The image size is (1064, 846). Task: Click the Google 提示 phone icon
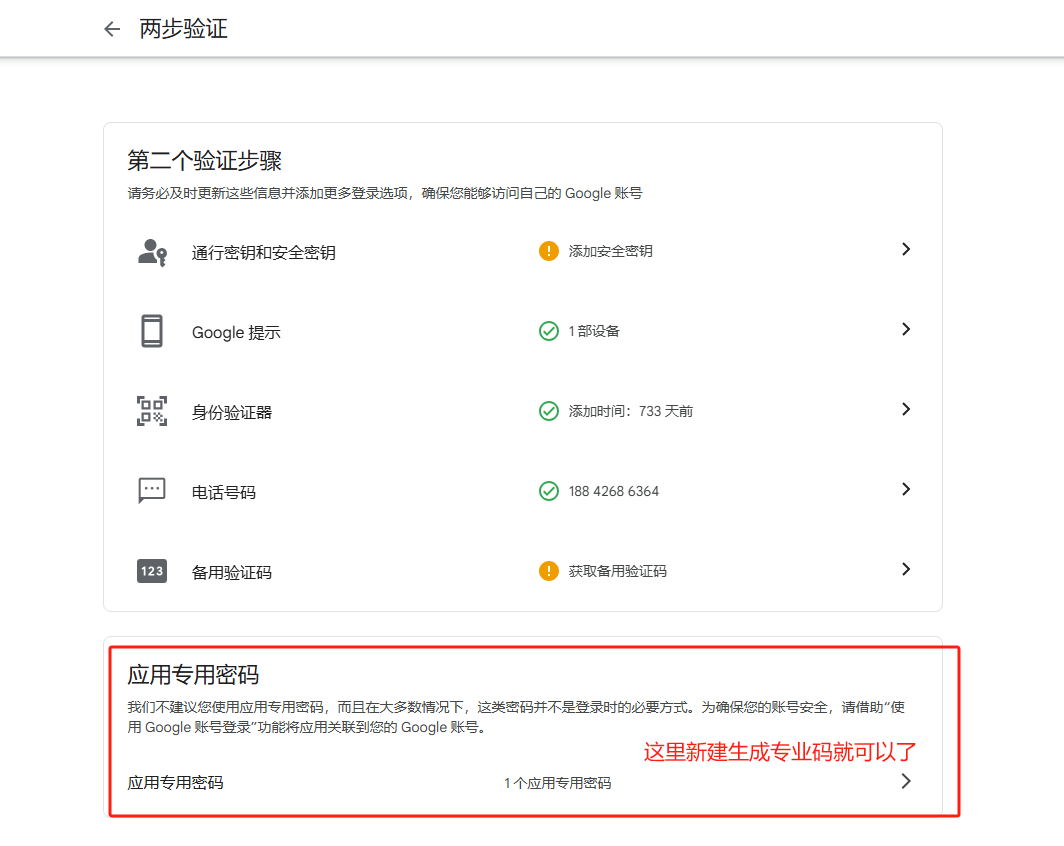pyautogui.click(x=151, y=329)
